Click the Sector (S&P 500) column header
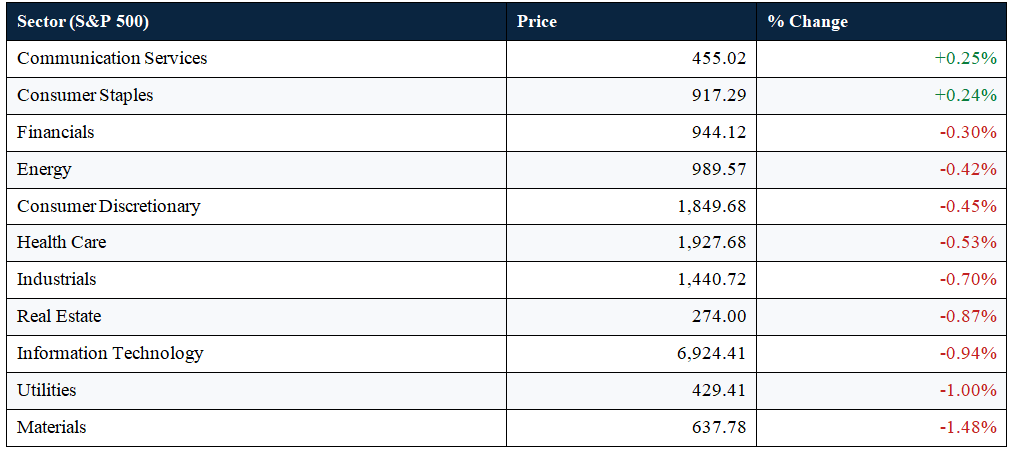 click(x=83, y=21)
